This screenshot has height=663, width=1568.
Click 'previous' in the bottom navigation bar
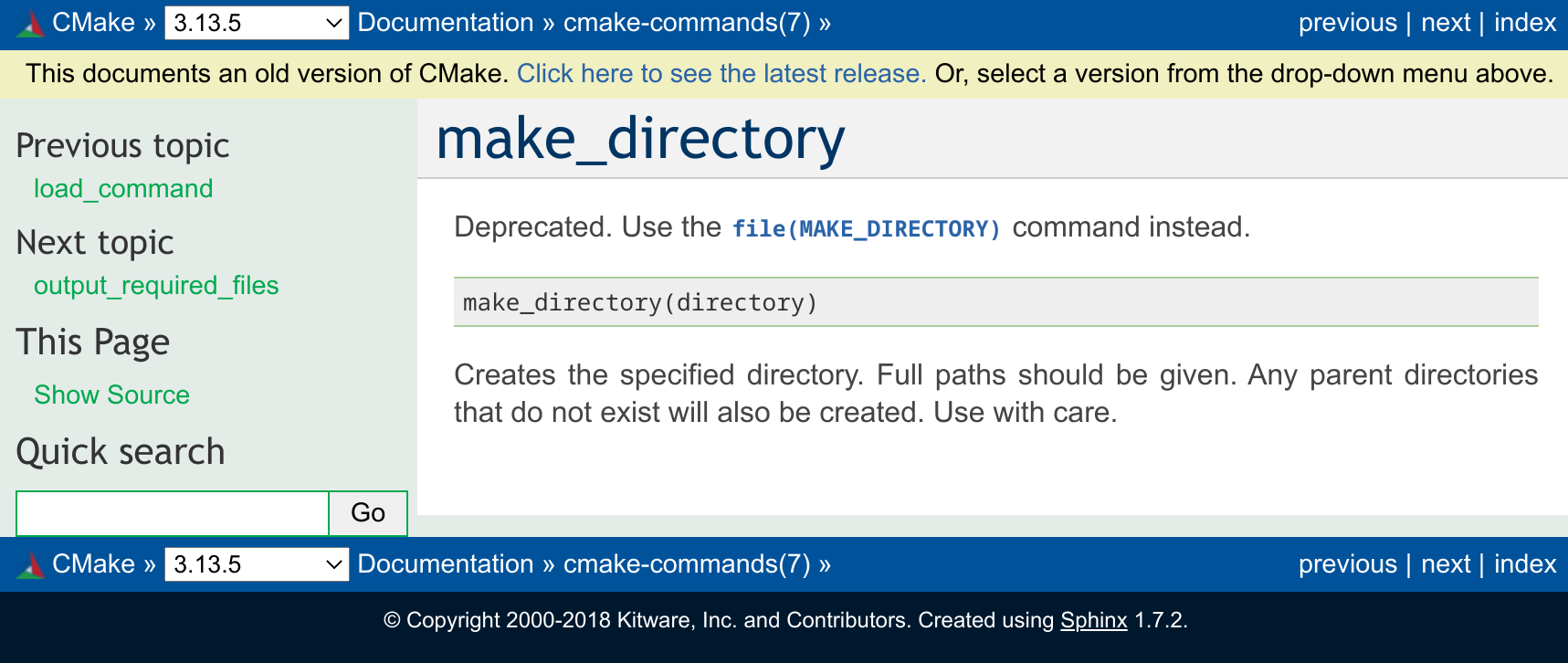[1347, 564]
